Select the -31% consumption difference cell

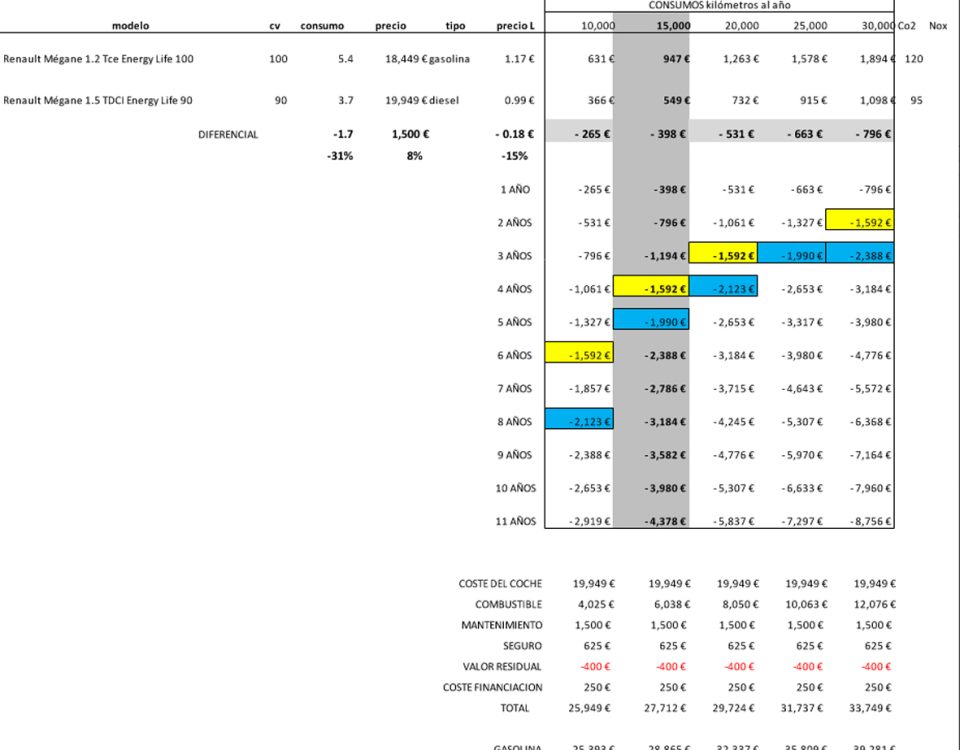point(340,156)
